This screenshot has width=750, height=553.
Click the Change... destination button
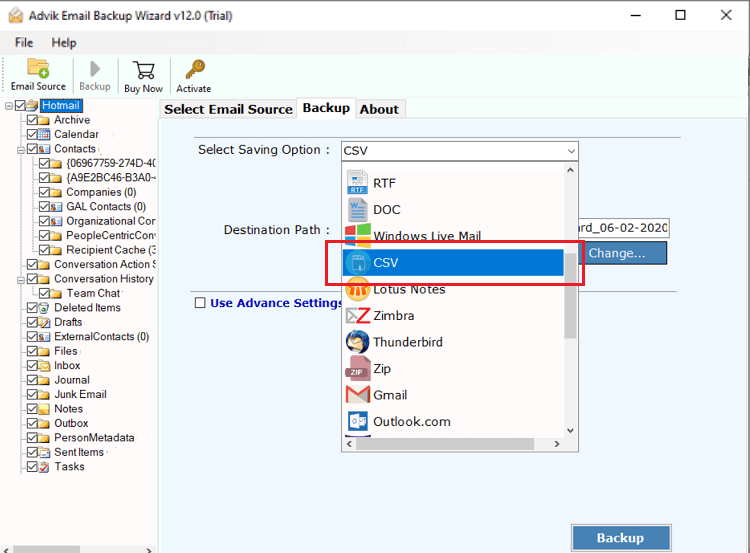(x=623, y=253)
